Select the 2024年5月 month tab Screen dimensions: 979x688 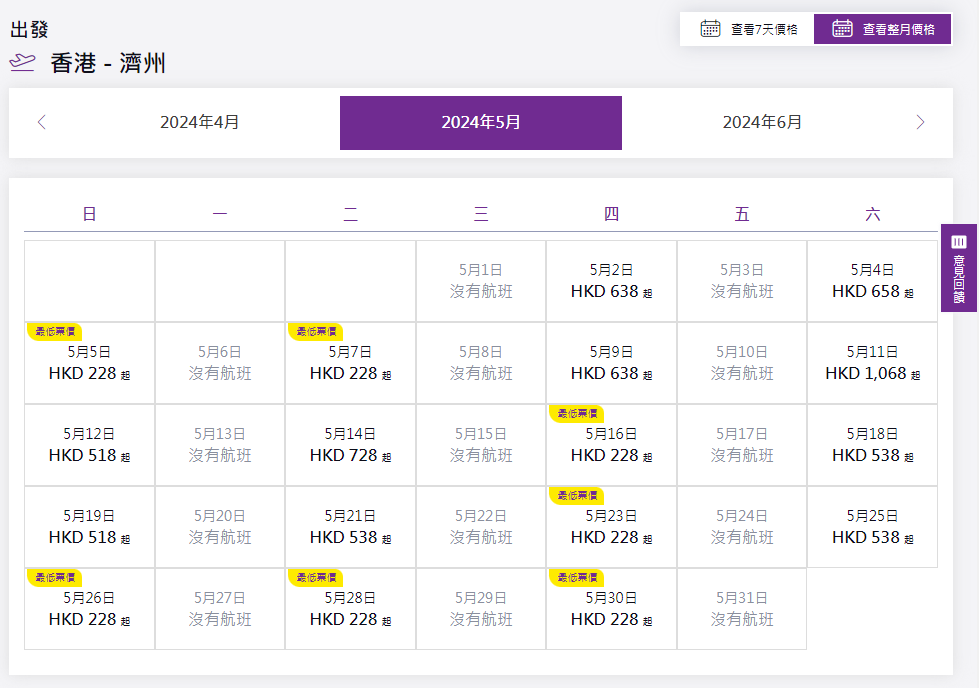[481, 123]
